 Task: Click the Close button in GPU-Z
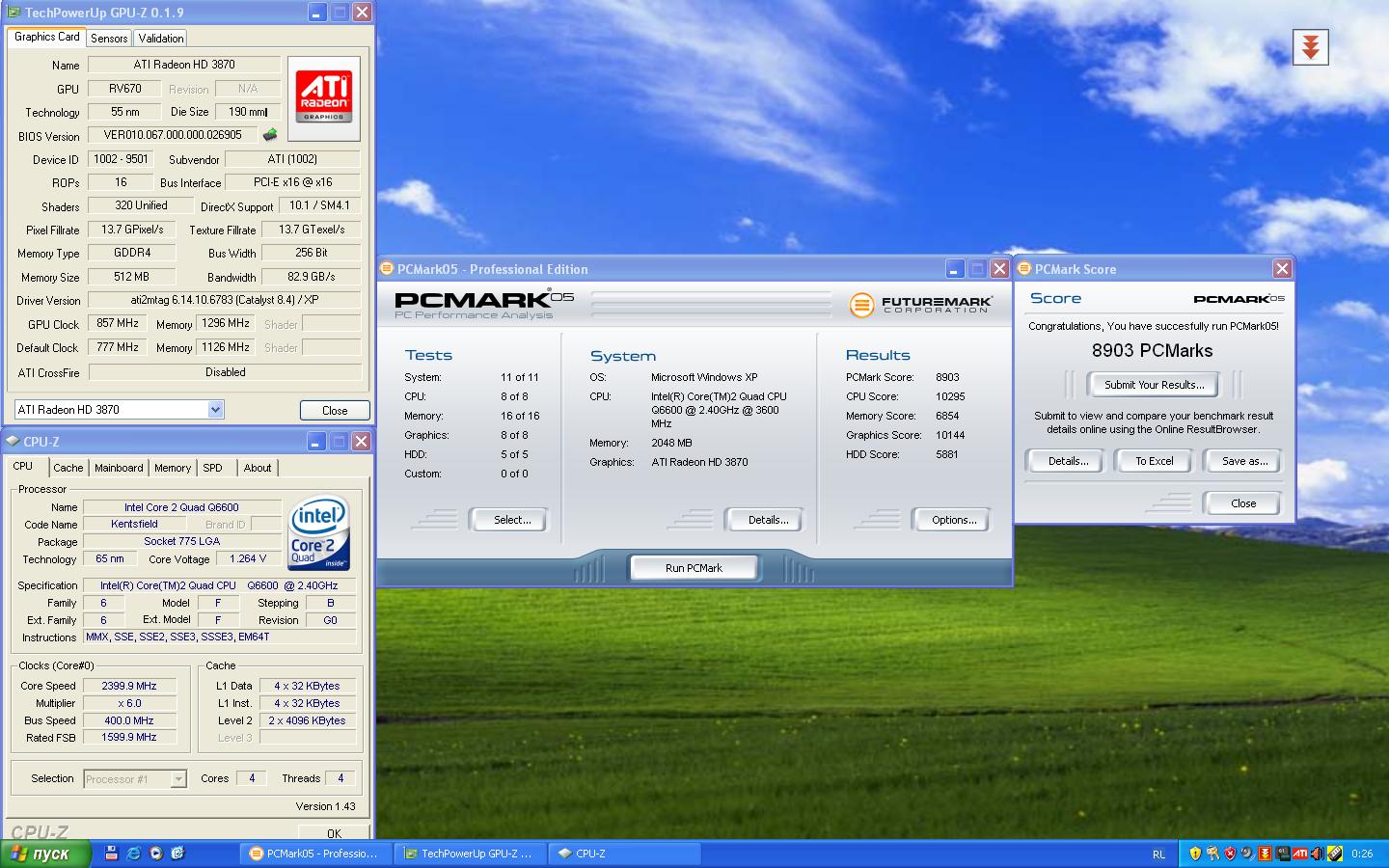[x=335, y=410]
